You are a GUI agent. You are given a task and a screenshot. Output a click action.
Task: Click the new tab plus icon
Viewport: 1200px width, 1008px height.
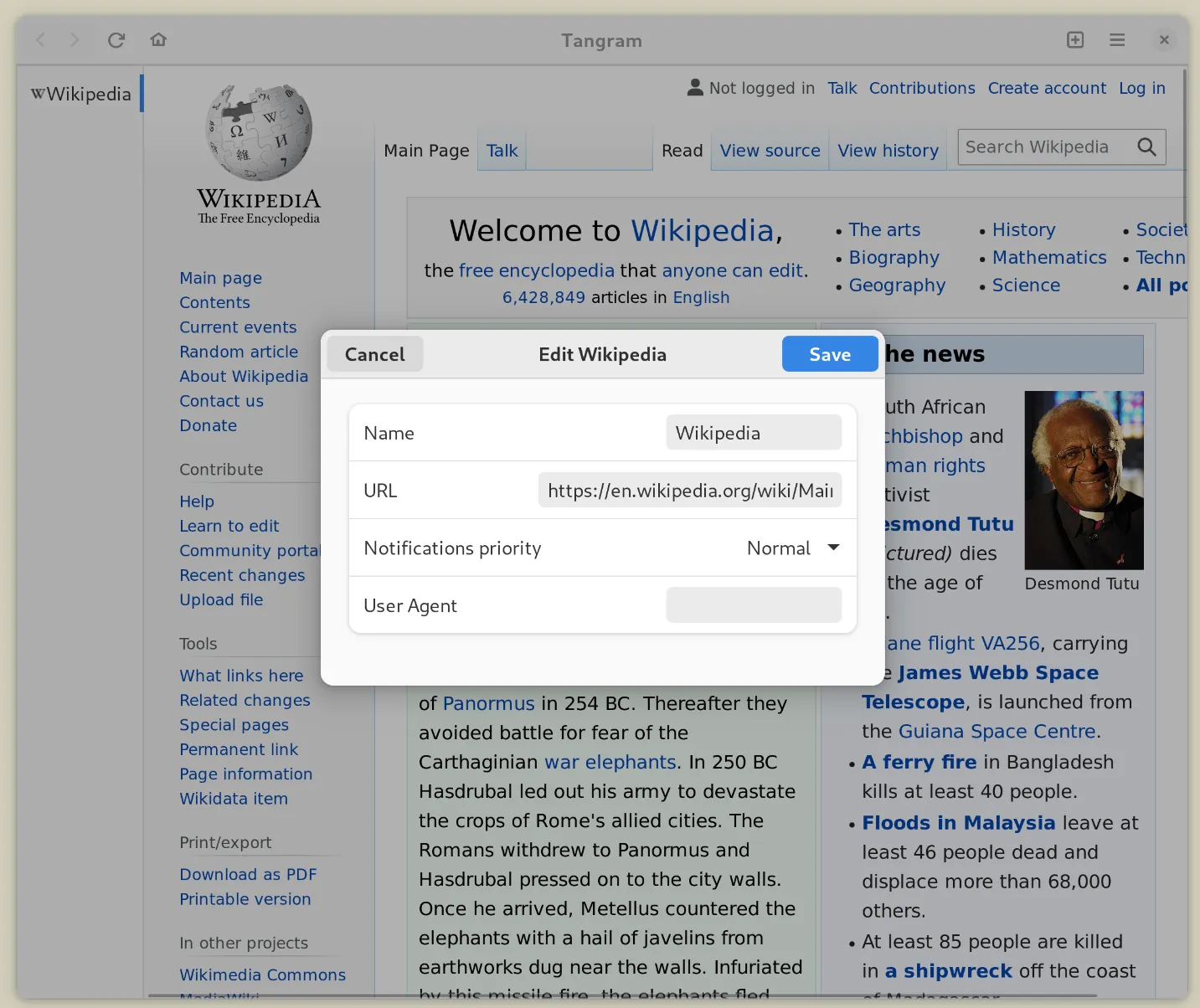click(1075, 40)
